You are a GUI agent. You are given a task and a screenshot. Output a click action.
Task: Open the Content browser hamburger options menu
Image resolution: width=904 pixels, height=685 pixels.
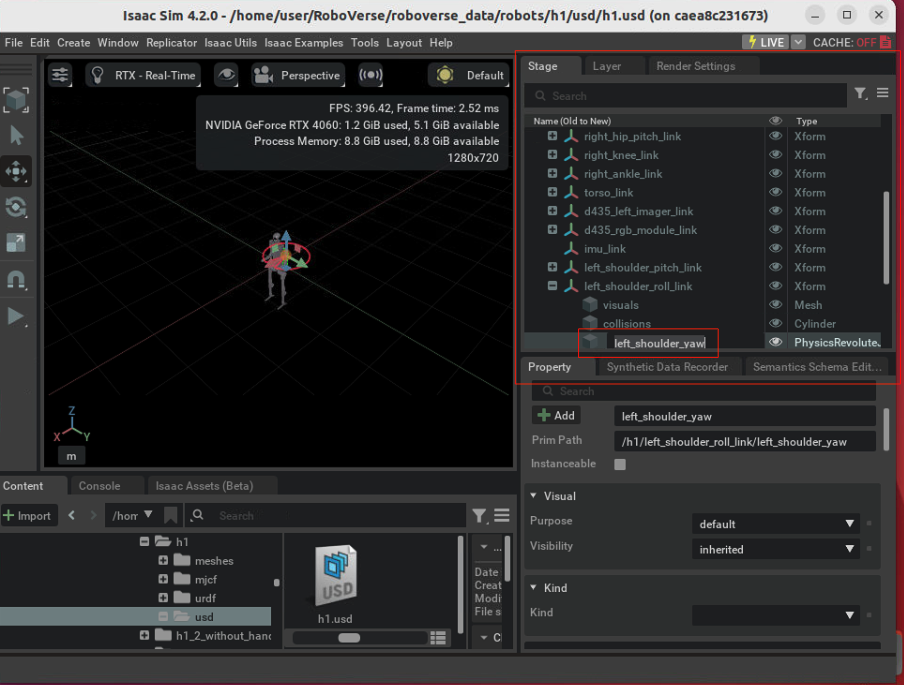point(502,515)
